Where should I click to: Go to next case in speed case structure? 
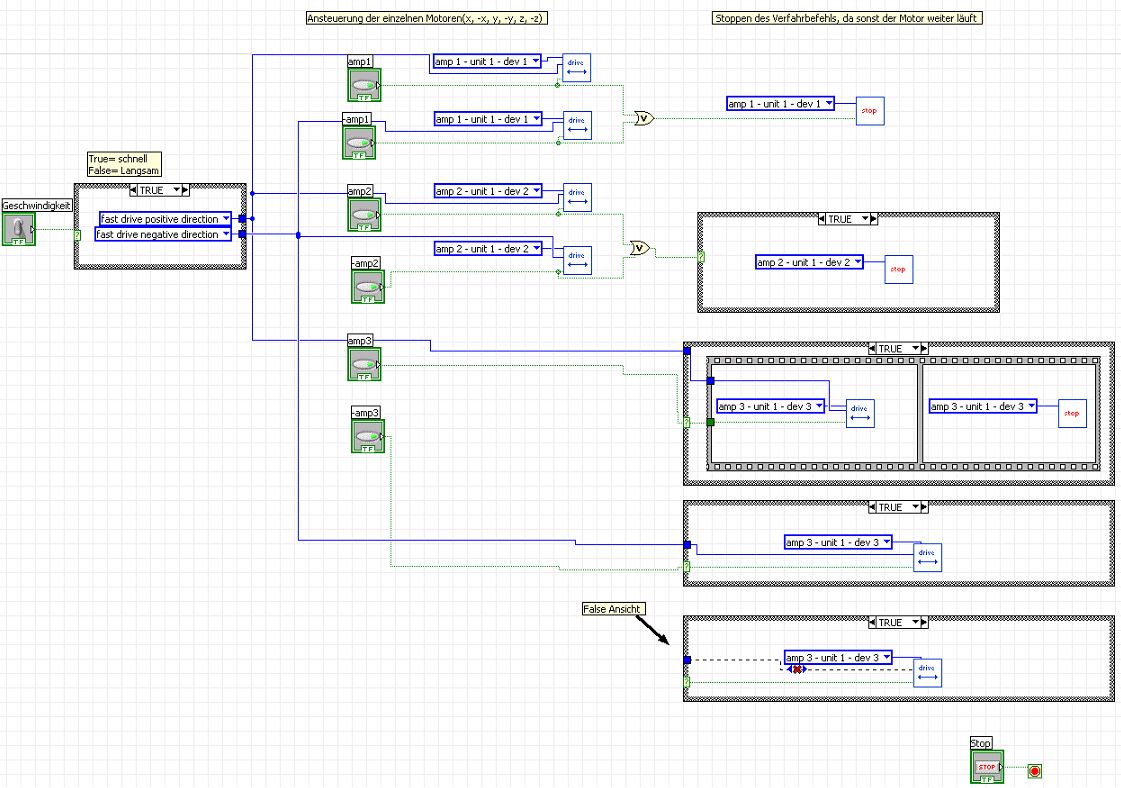pos(185,190)
